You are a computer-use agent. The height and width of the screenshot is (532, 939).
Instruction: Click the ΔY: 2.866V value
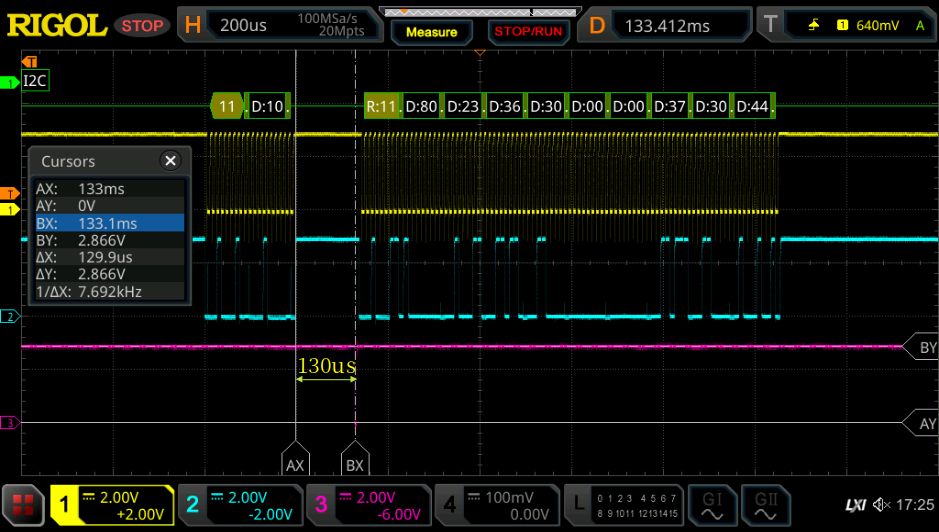pos(101,274)
